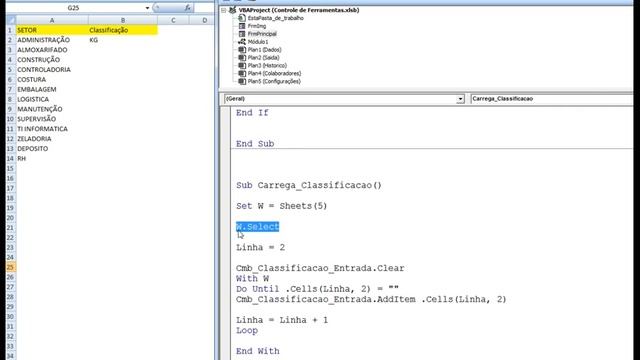Select cell CONSTRUÇÃO

tap(52, 60)
